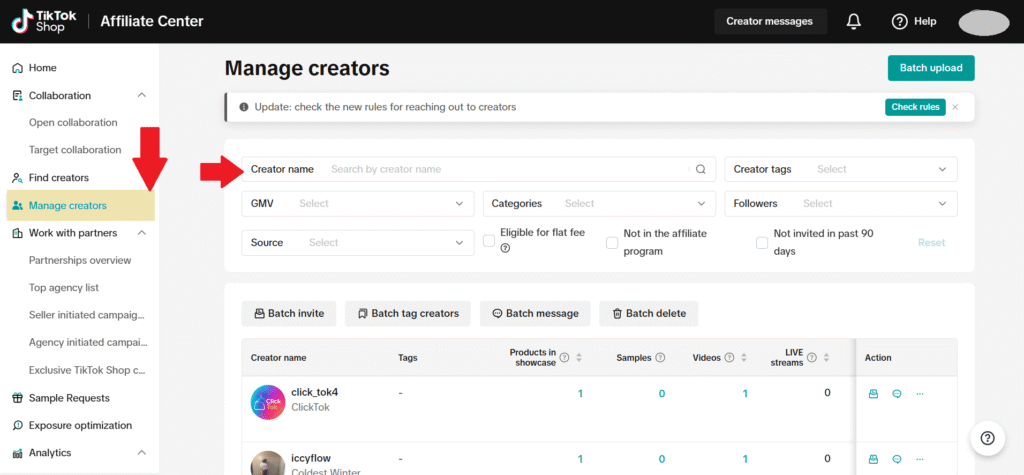
Task: Click the message icon for click_tok4 row
Action: [x=896, y=394]
